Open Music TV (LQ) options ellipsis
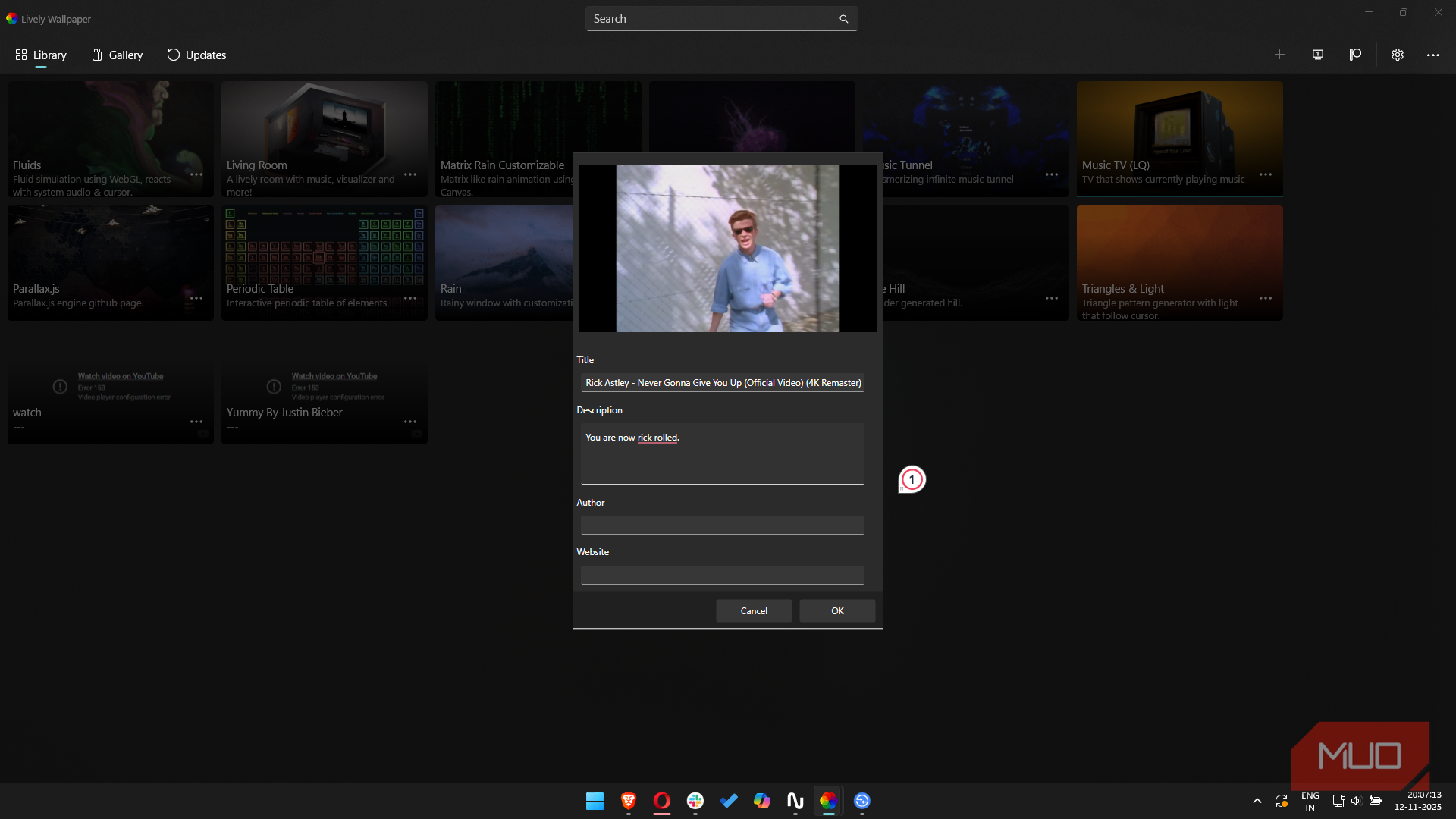The image size is (1456, 819). 1266,174
